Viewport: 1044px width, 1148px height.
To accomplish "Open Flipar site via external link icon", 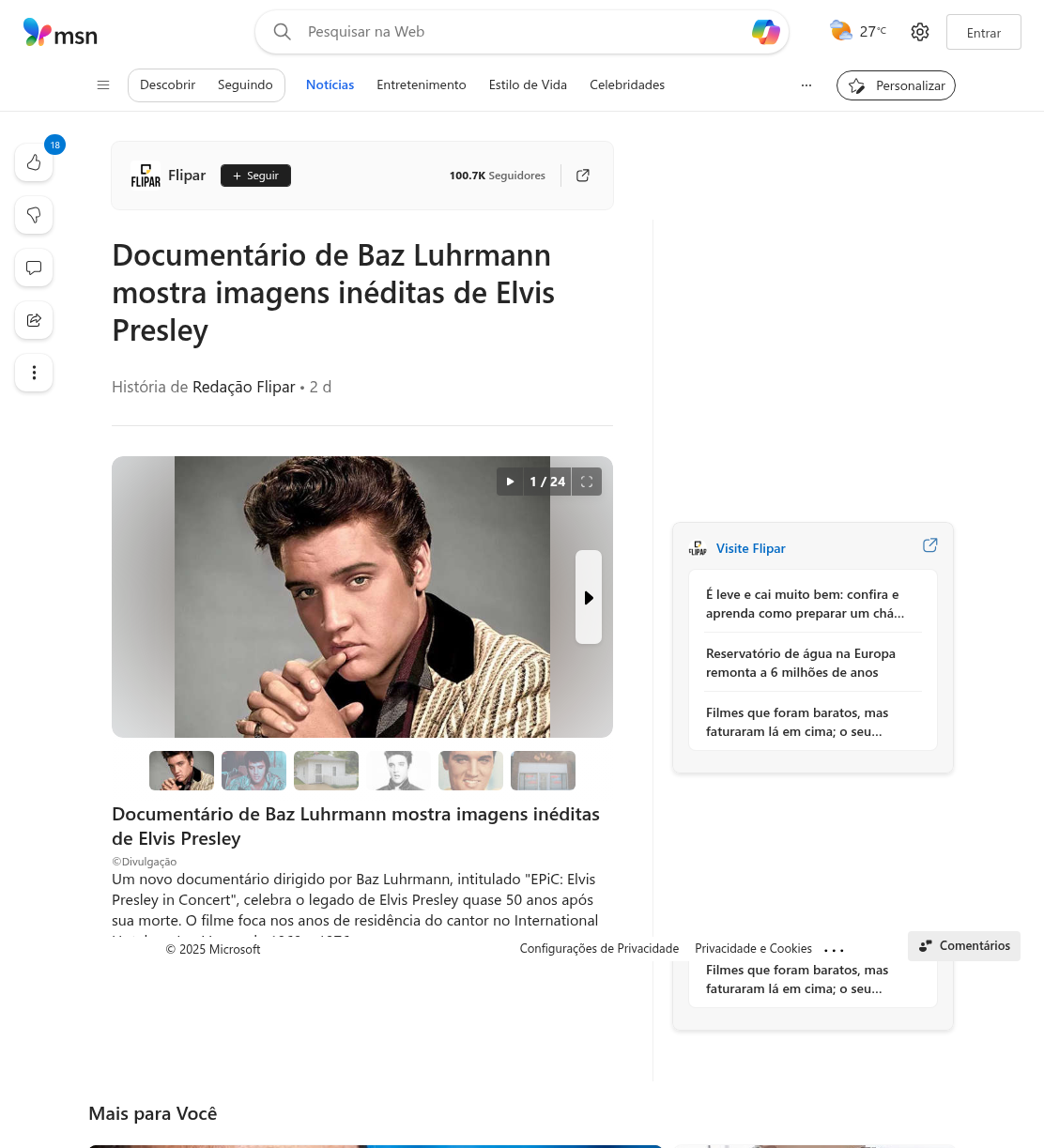I will tap(583, 176).
